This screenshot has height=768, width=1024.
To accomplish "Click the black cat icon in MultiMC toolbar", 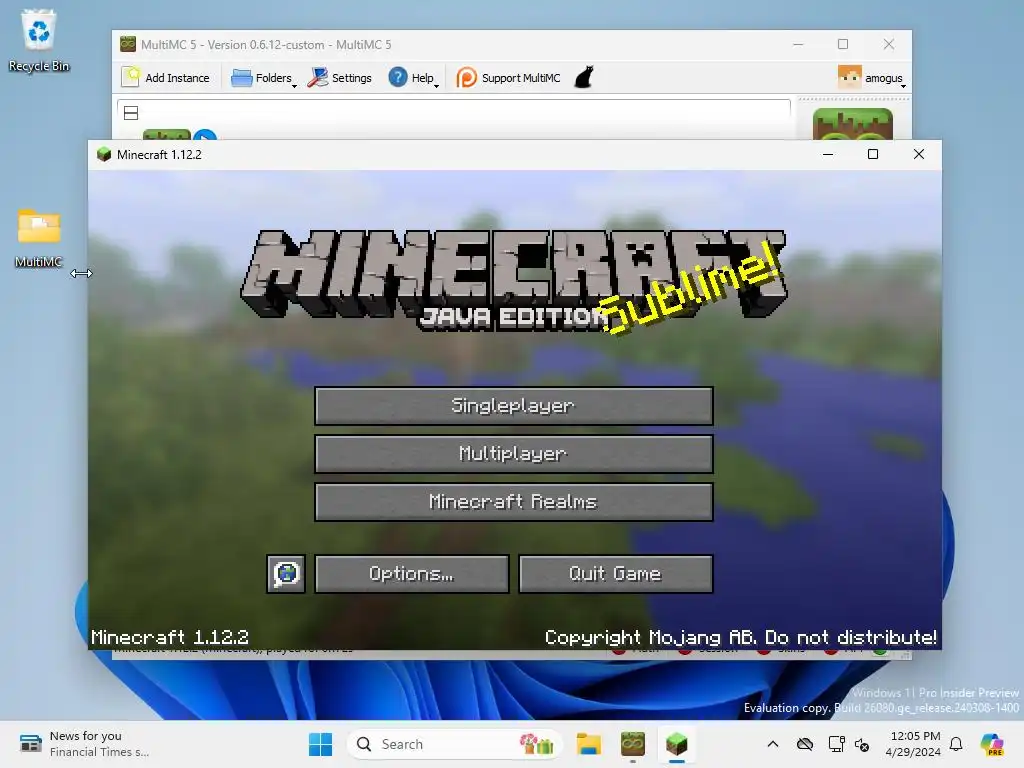I will pyautogui.click(x=584, y=77).
